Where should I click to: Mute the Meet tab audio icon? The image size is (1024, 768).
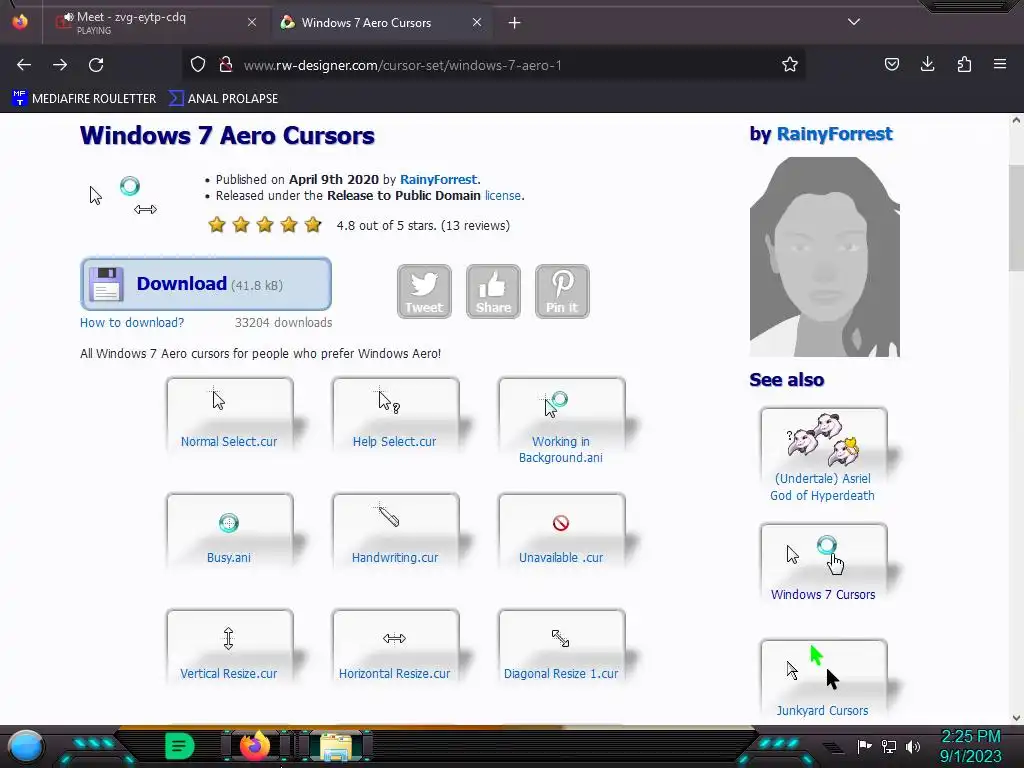(68, 18)
